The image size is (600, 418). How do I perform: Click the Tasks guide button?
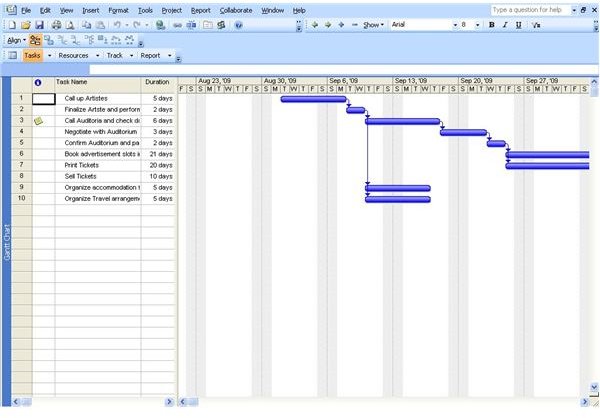(33, 56)
